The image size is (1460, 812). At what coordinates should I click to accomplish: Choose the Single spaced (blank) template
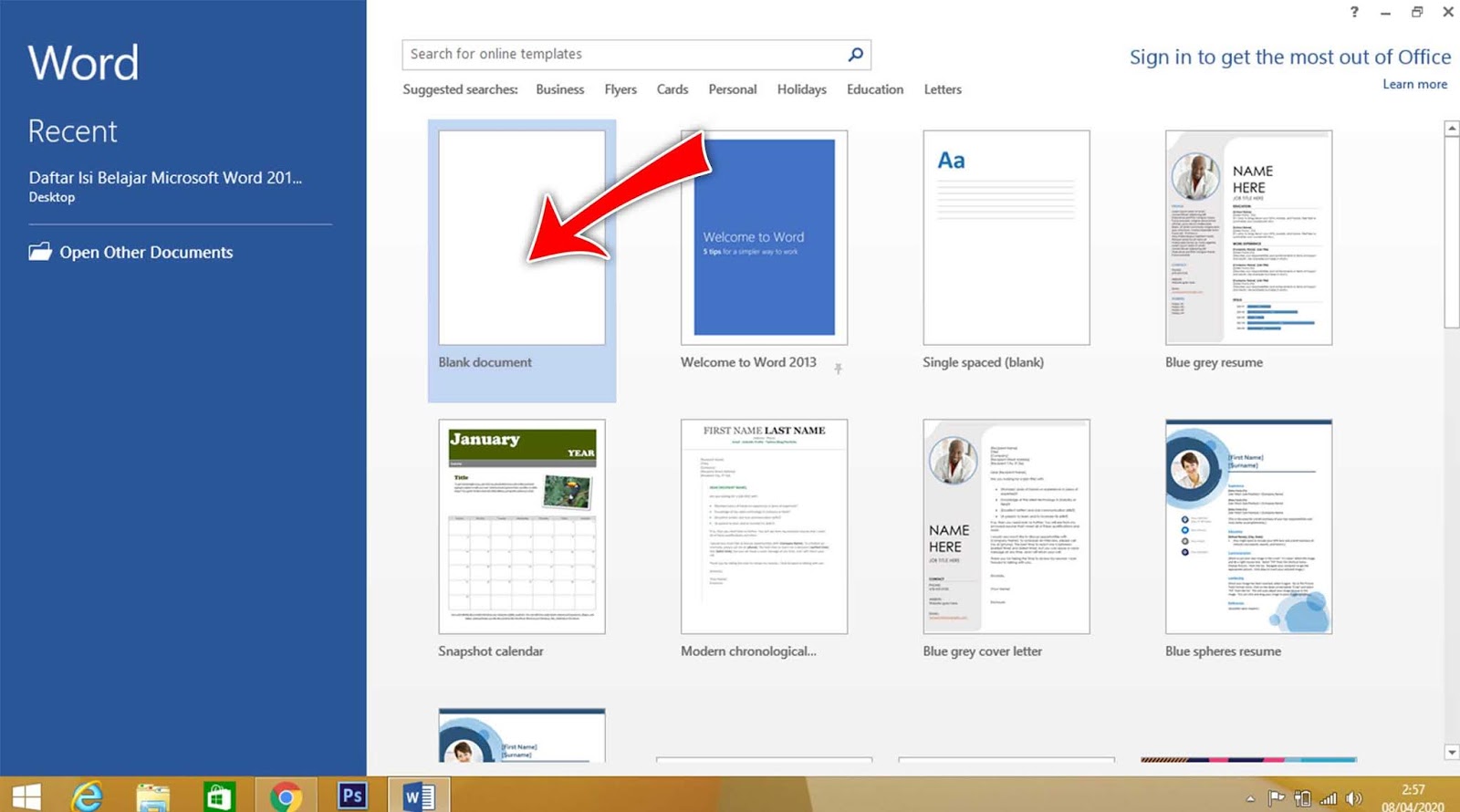click(x=1006, y=237)
